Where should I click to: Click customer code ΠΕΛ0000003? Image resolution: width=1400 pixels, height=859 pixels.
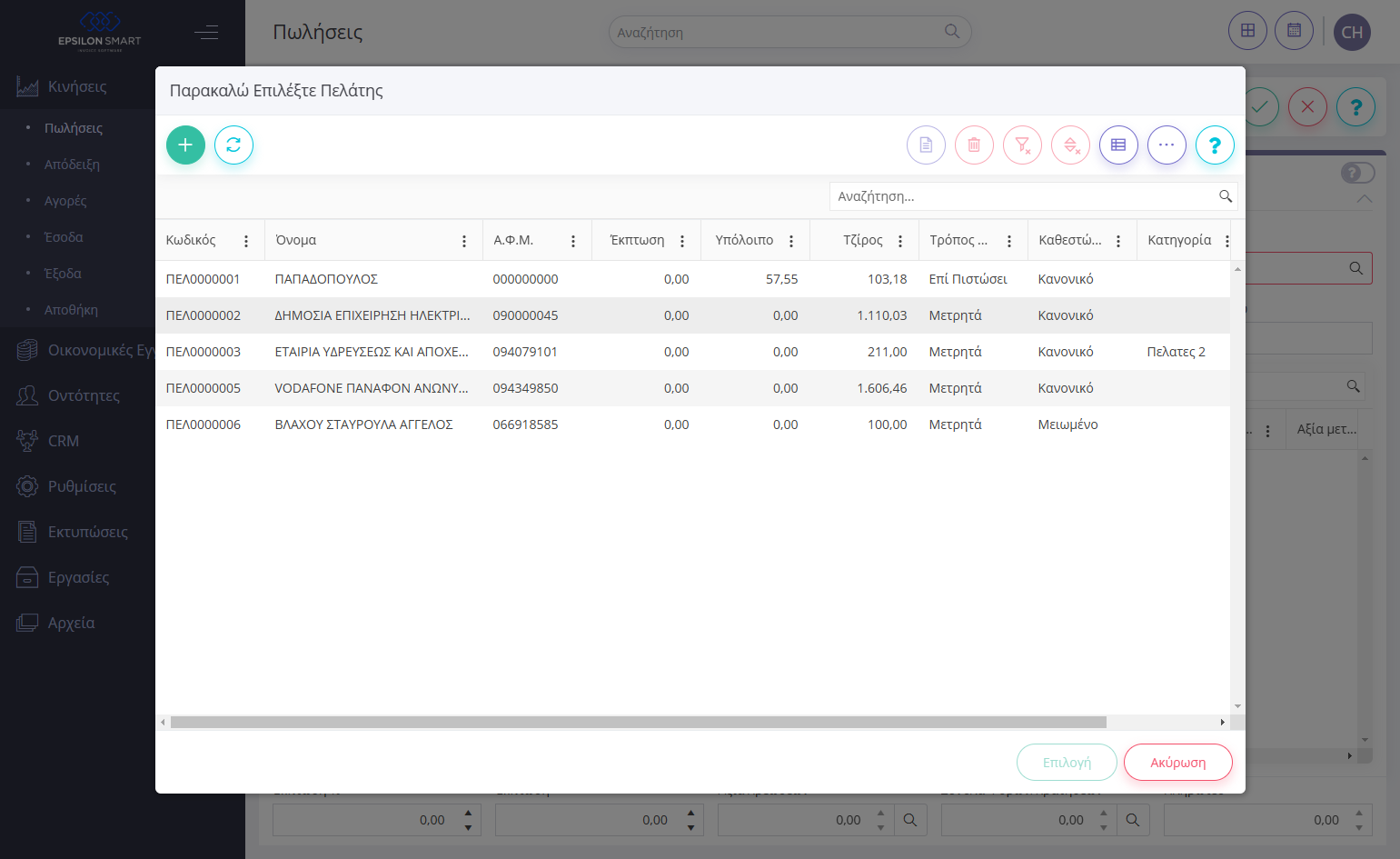(204, 352)
